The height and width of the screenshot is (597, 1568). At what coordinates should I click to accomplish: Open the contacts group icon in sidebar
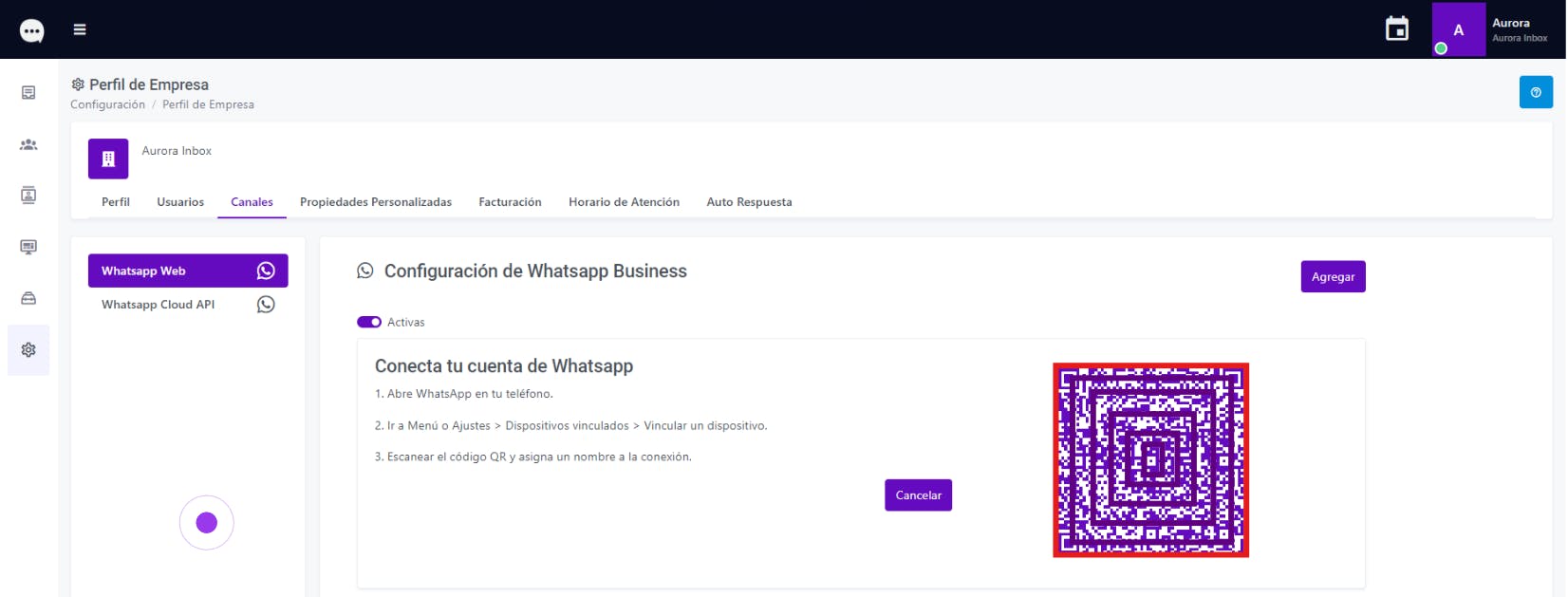28,144
